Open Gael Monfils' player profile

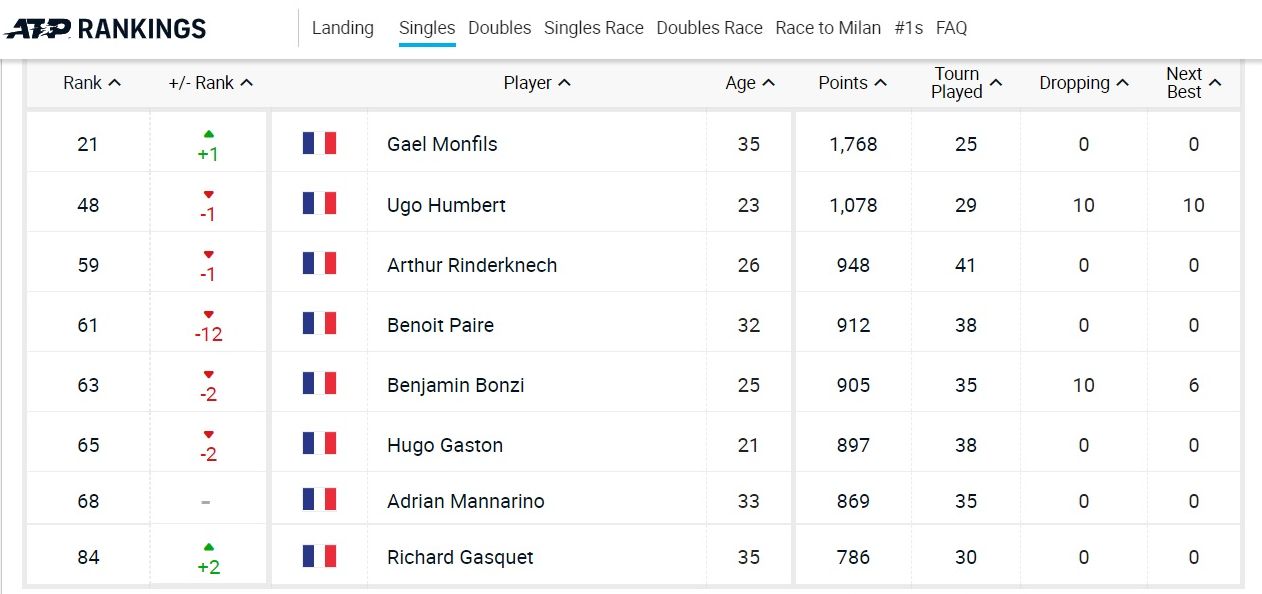[442, 144]
